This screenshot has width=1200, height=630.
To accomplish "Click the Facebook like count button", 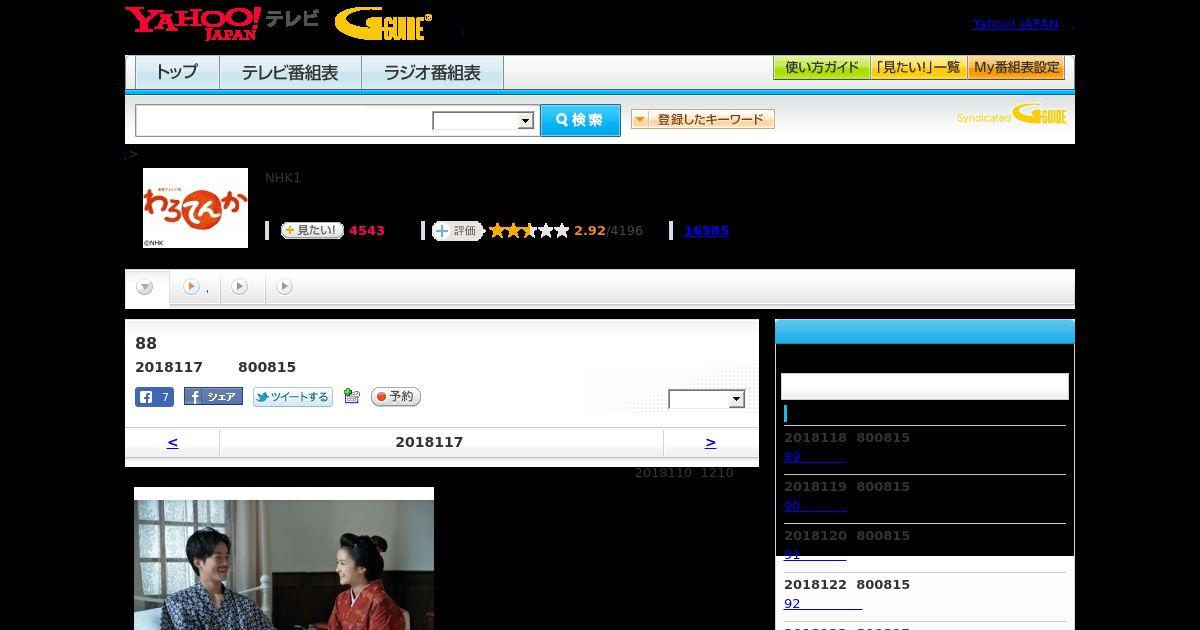I will tap(154, 397).
